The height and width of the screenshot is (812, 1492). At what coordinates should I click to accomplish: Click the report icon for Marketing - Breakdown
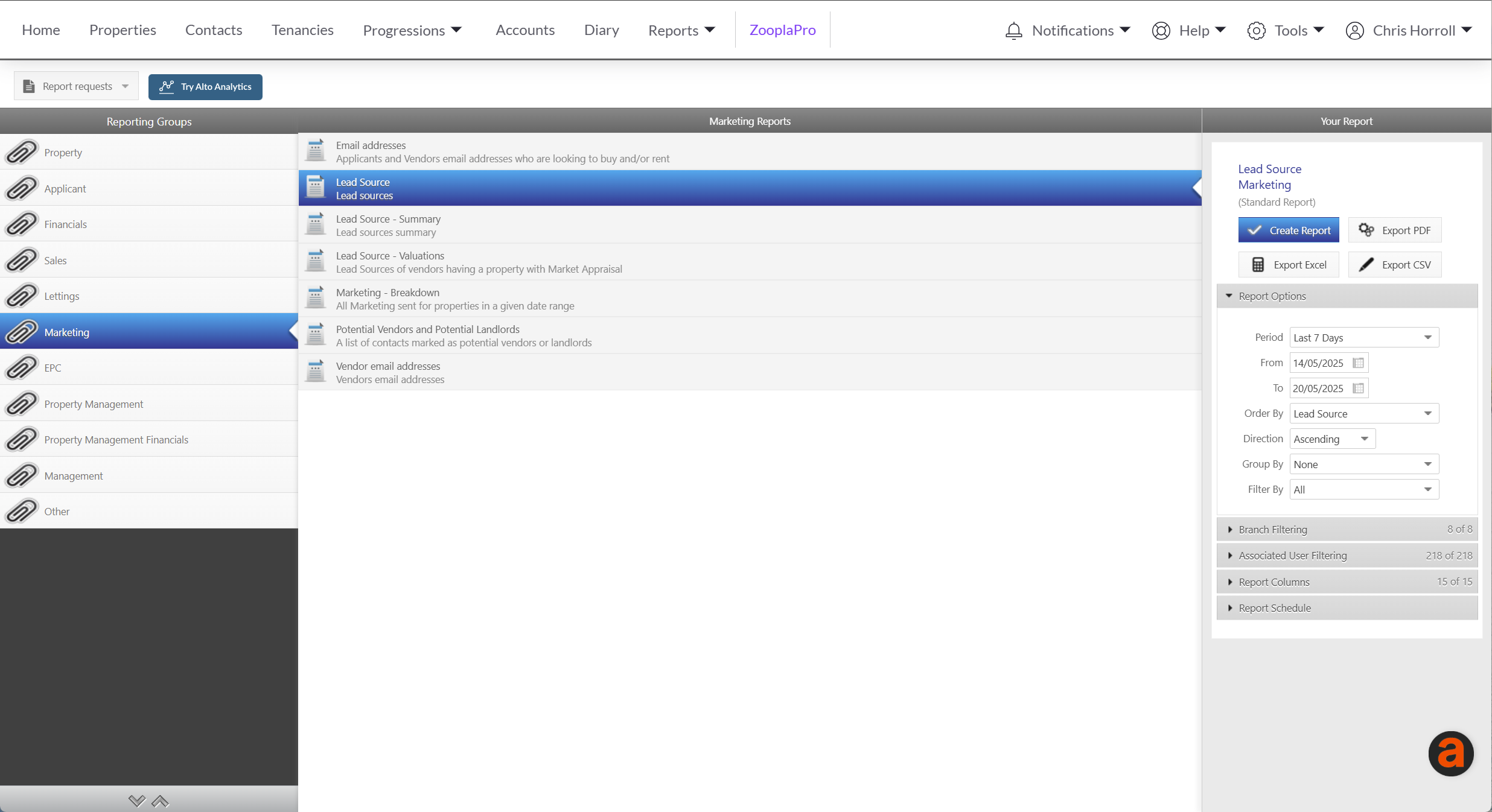315,298
